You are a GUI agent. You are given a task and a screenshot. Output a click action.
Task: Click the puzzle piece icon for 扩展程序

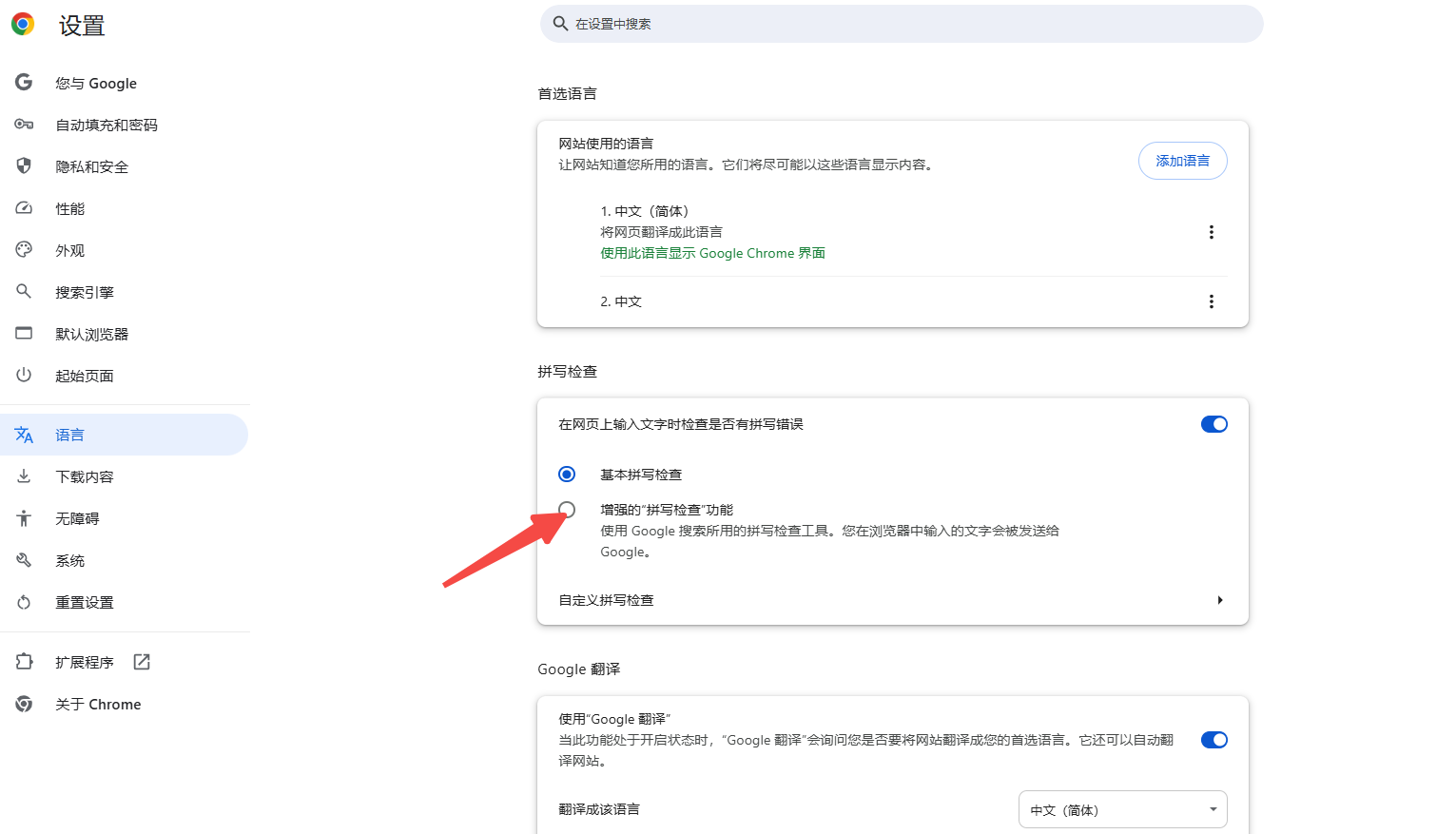[24, 662]
